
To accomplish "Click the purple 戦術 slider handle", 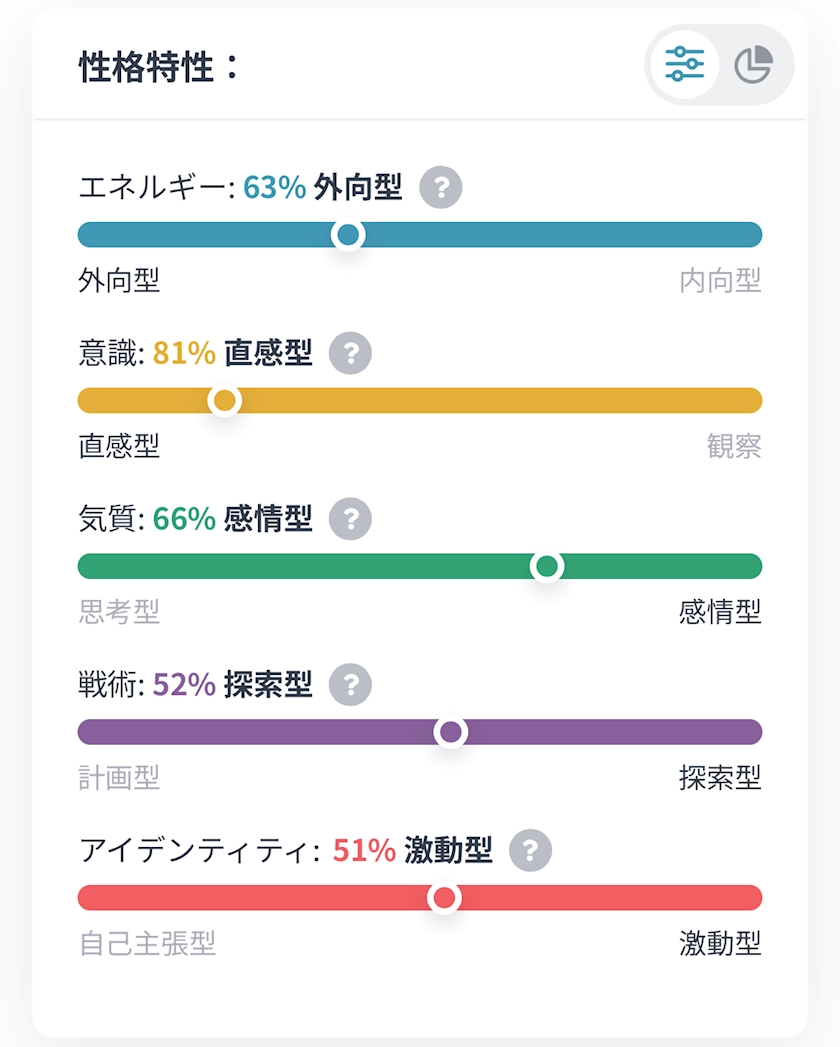I will click(451, 733).
